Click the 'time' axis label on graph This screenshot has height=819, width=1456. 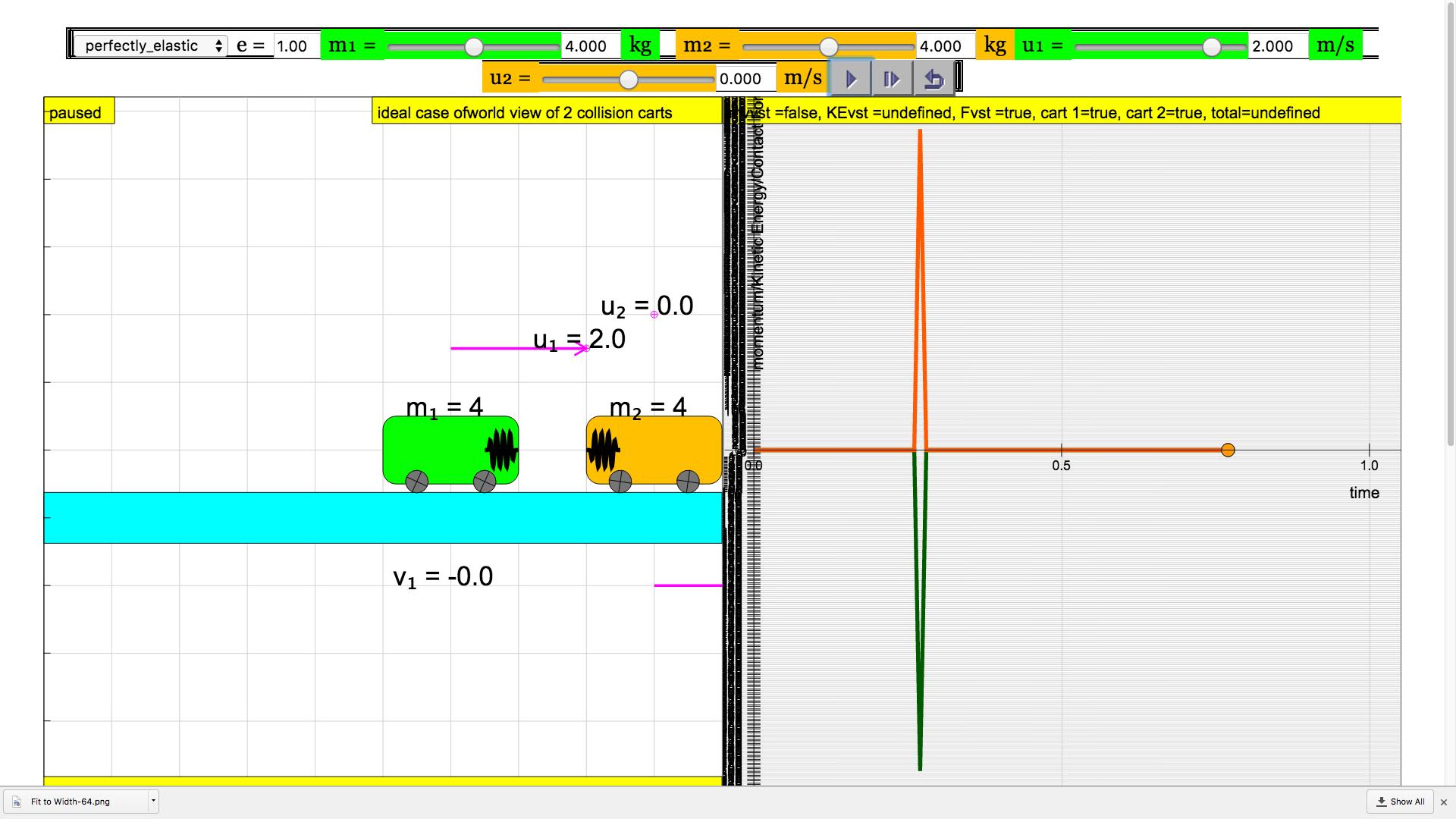pyautogui.click(x=1363, y=493)
